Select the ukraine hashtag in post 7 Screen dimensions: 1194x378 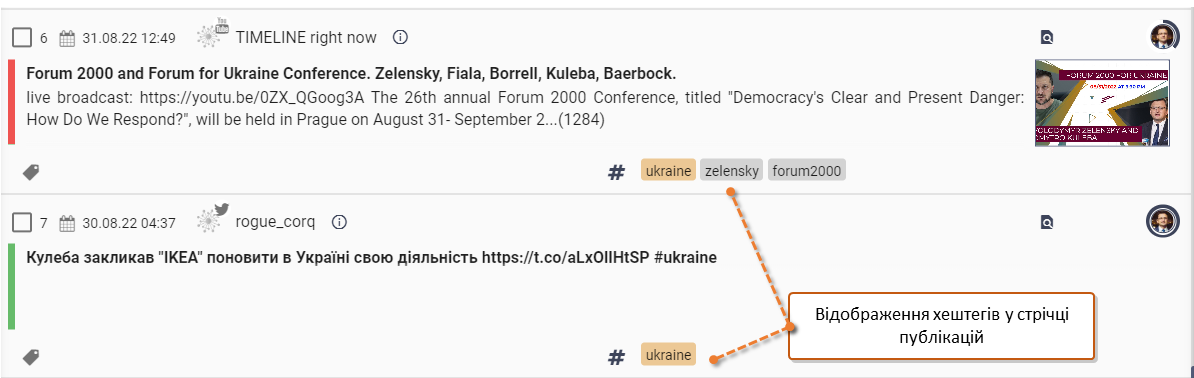[x=669, y=354]
